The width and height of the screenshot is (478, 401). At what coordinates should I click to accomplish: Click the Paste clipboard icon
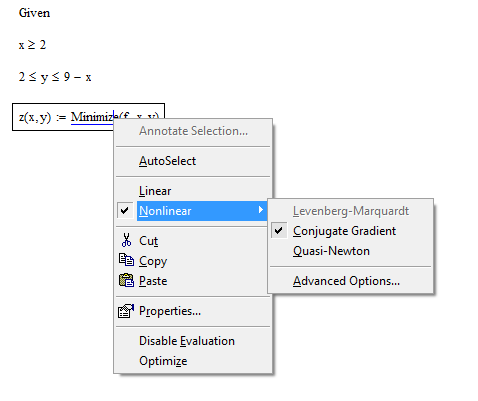[x=126, y=280]
